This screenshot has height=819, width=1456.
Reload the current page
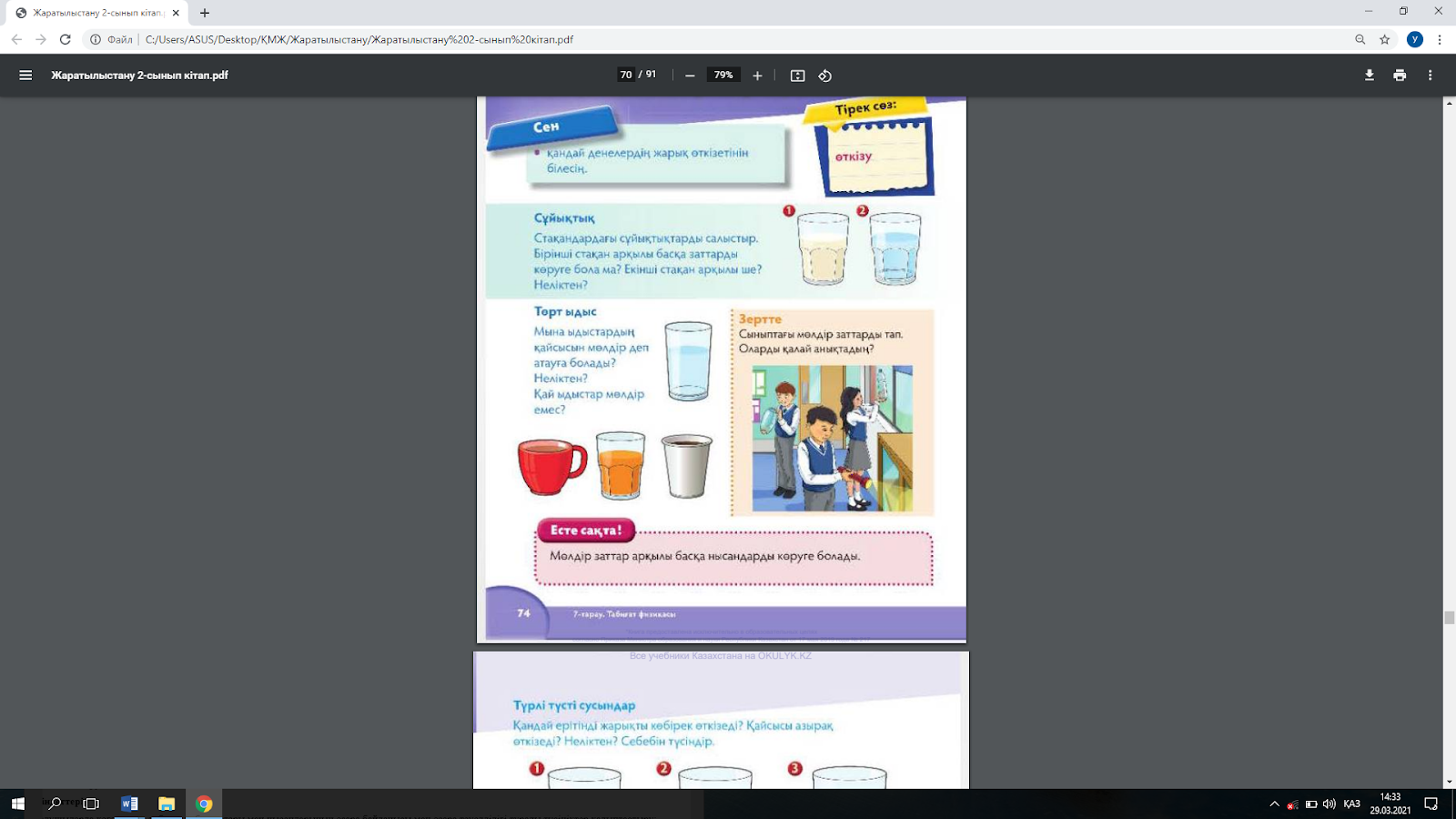point(66,39)
